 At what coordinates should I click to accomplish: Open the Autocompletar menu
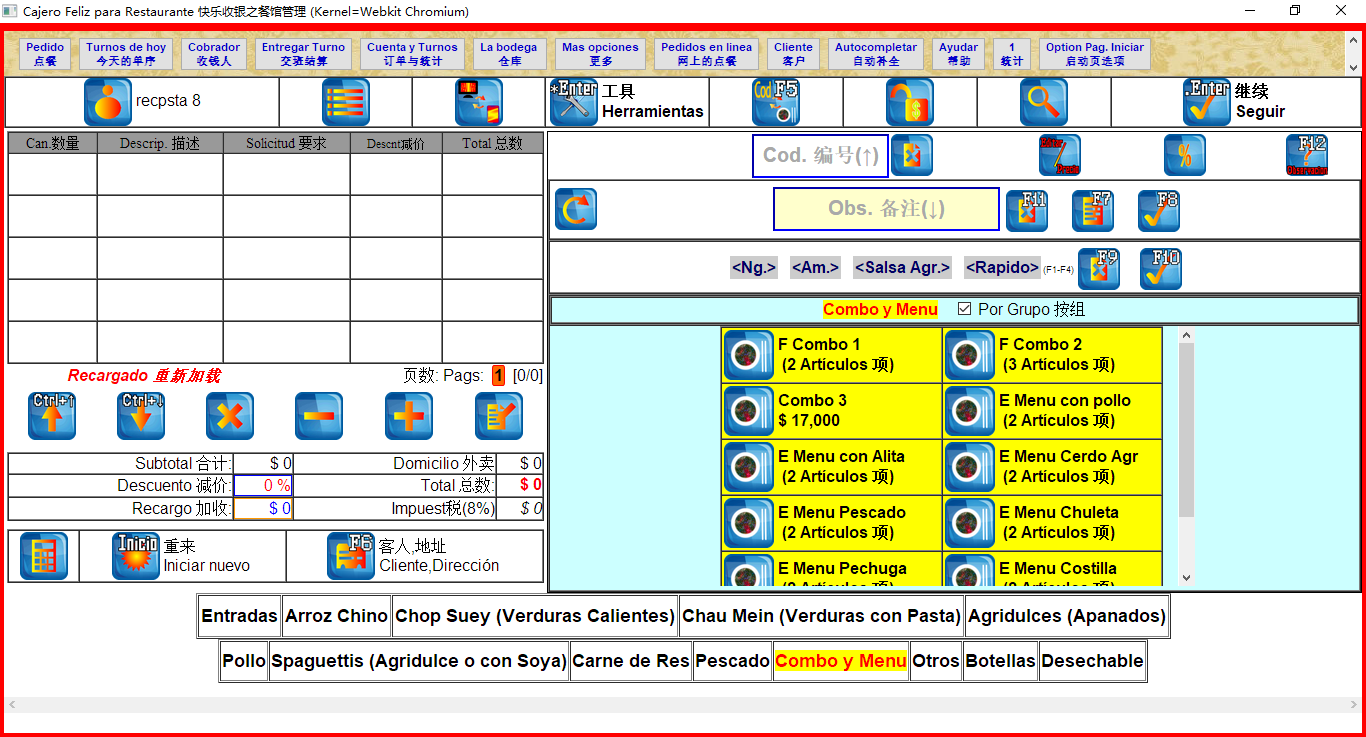pyautogui.click(x=876, y=54)
